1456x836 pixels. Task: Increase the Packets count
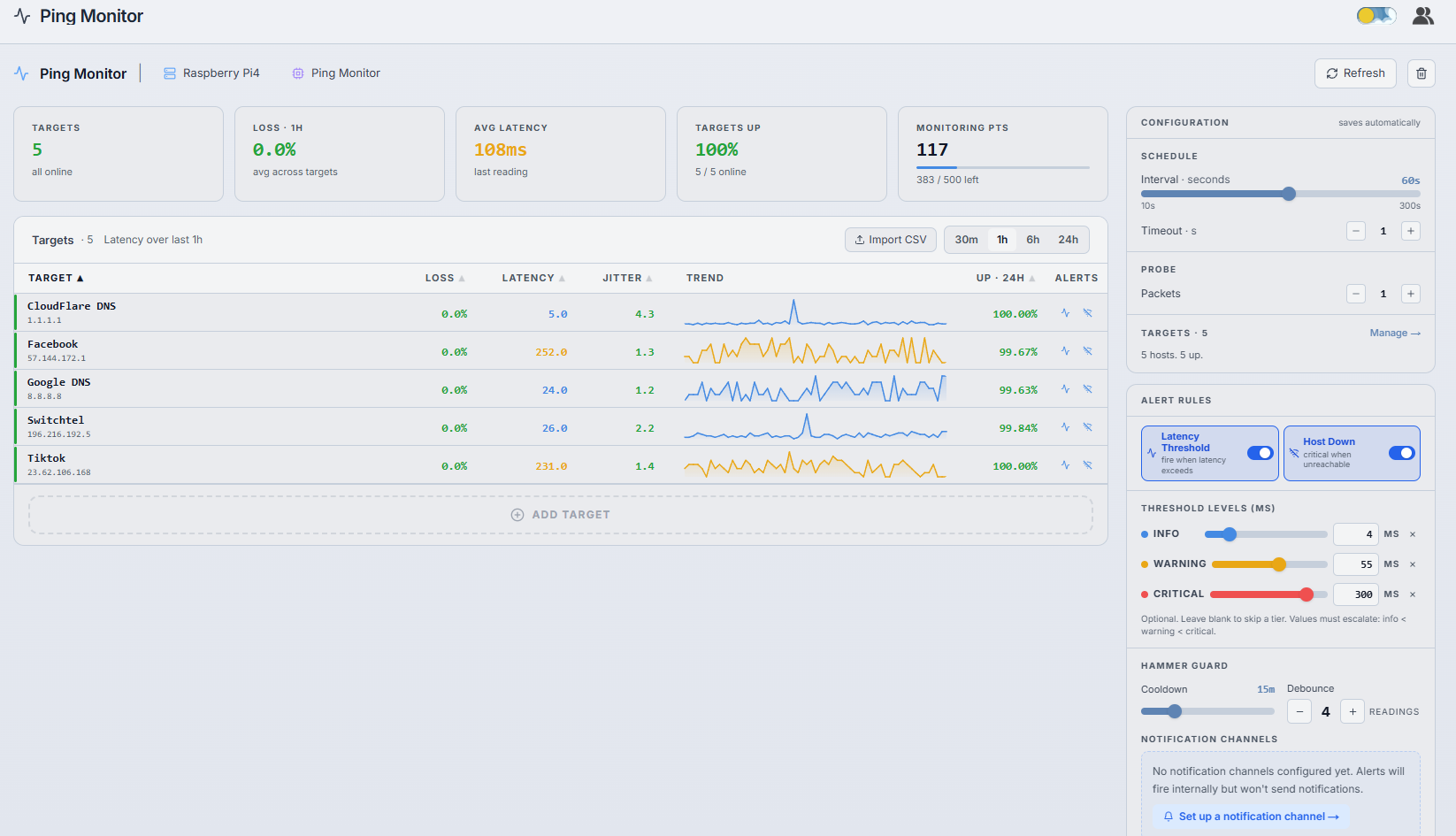pos(1411,294)
